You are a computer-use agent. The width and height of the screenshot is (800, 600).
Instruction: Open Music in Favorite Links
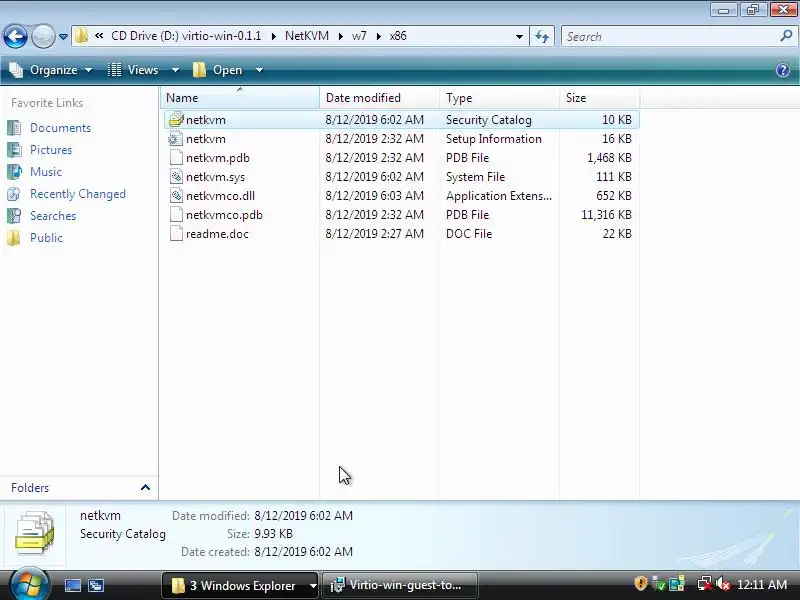(x=46, y=172)
